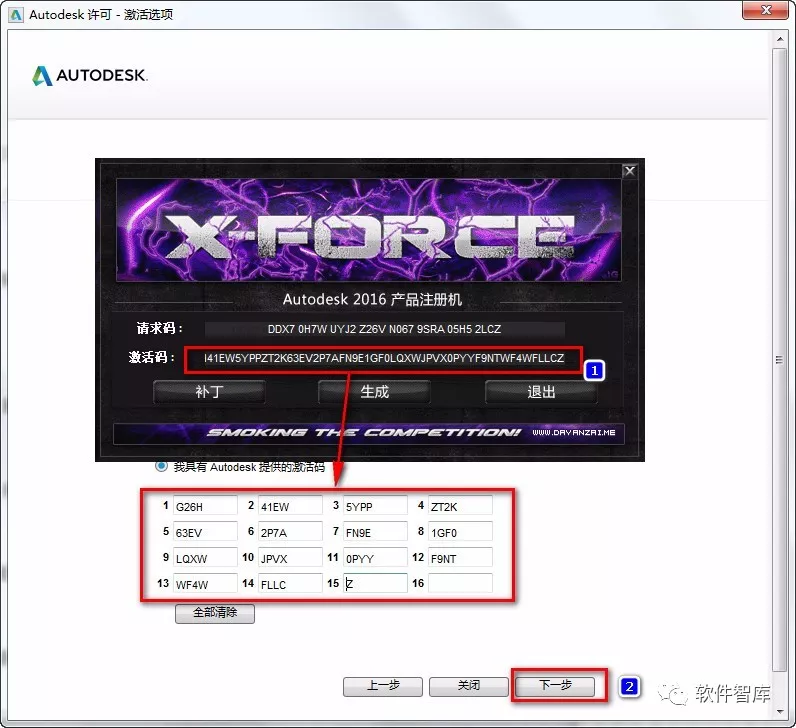Click the 全部清除 (Clear All) button
Image resolution: width=796 pixels, height=728 pixels.
tap(215, 613)
